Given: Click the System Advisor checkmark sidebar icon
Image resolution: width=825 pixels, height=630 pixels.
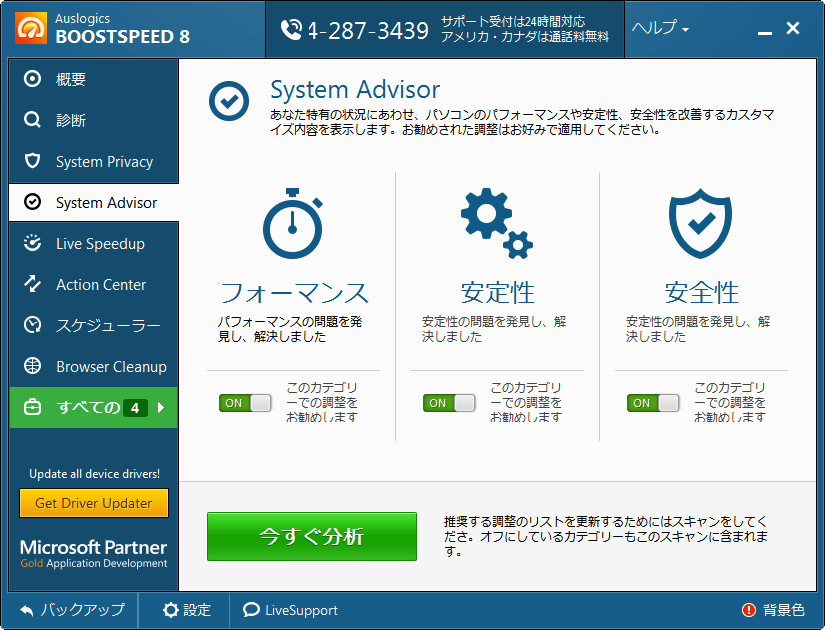Looking at the screenshot, I should [x=32, y=202].
